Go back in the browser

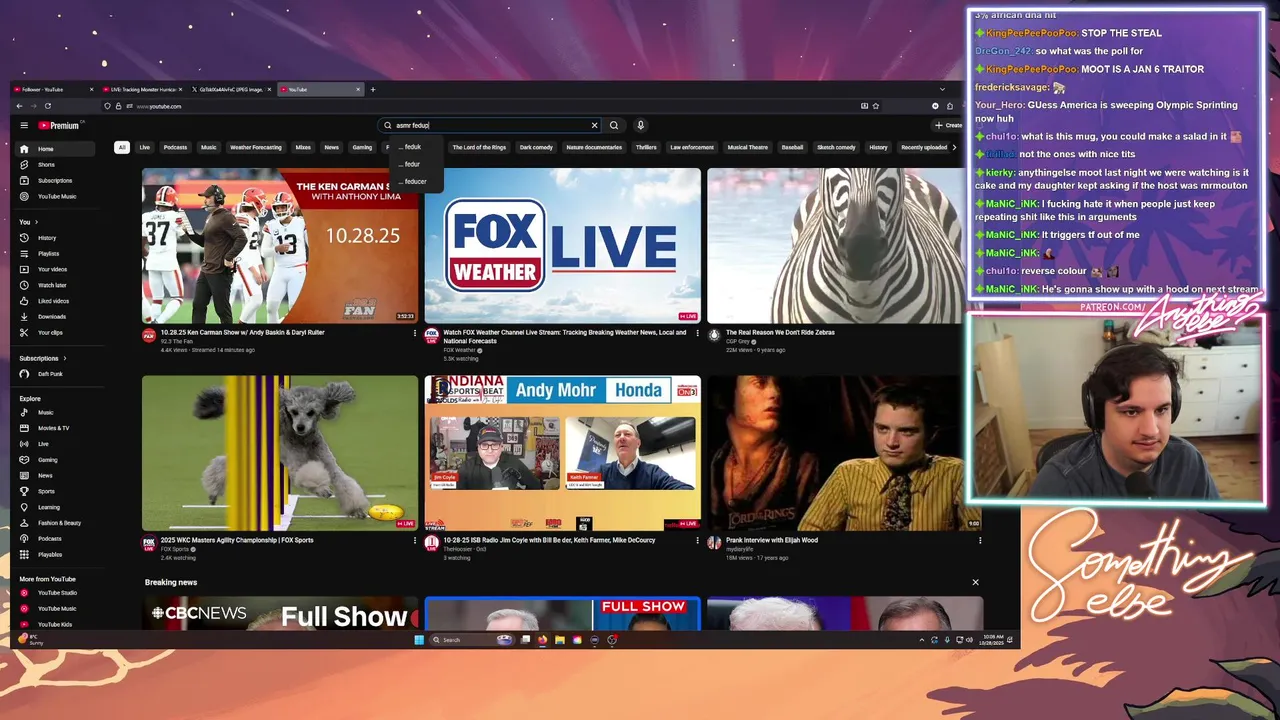click(20, 106)
